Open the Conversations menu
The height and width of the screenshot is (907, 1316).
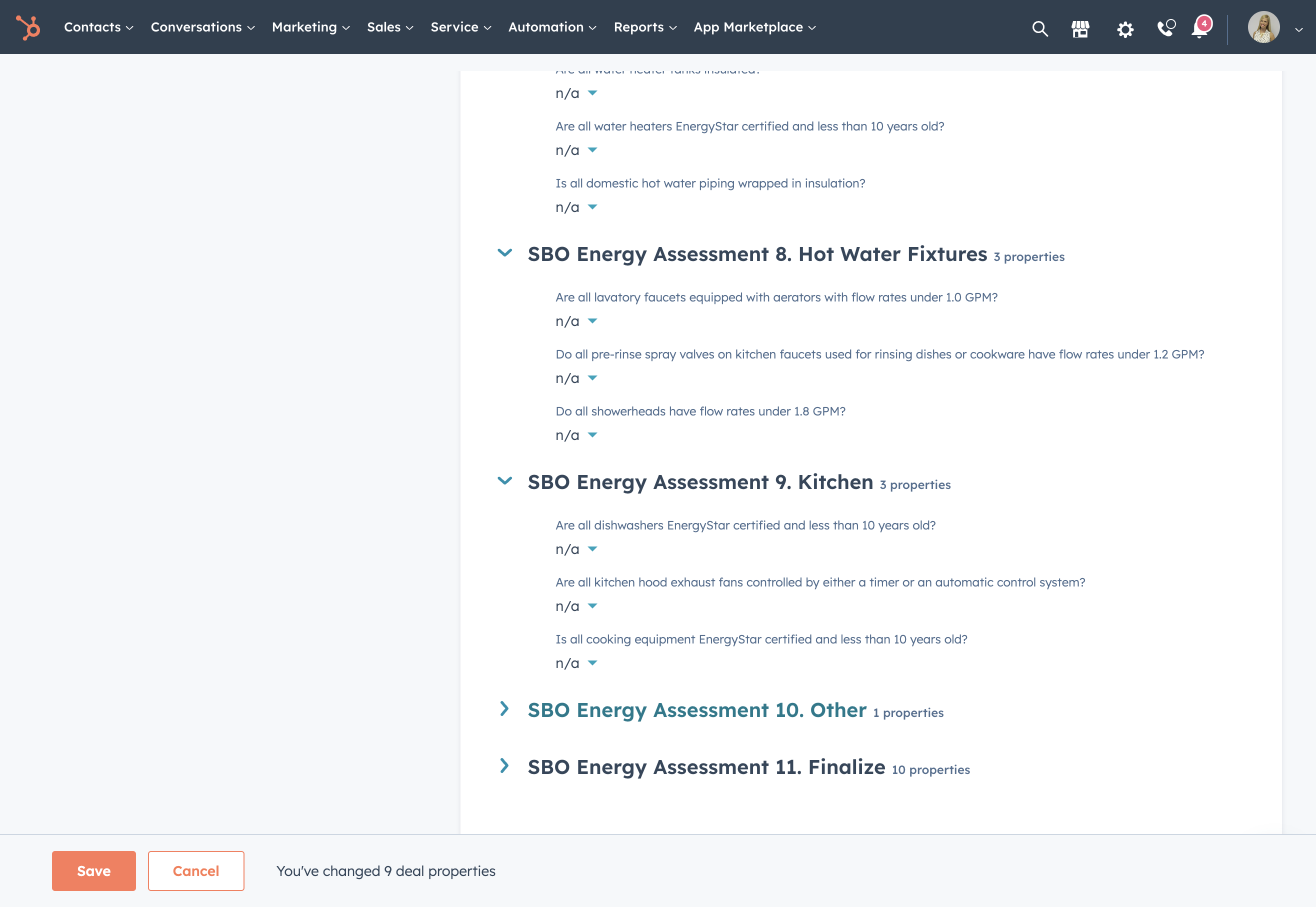[x=202, y=27]
